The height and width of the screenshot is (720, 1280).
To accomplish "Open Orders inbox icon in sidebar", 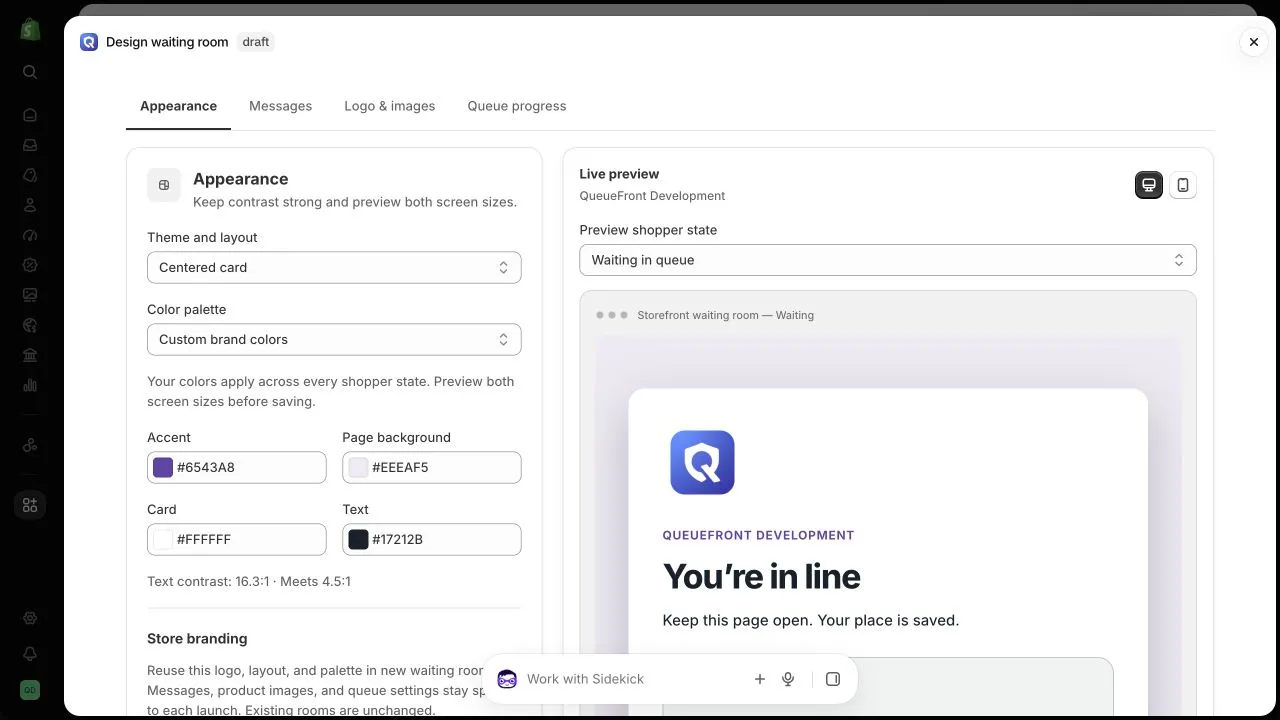I will [30, 145].
